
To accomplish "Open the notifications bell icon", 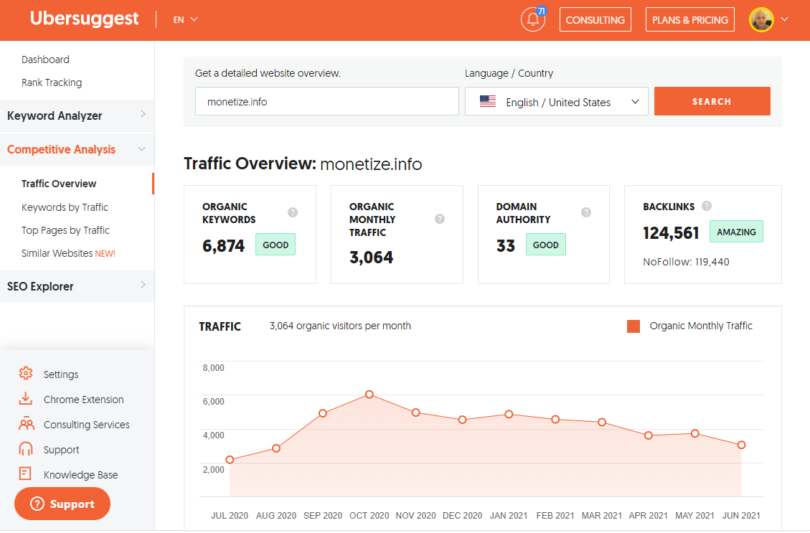I will tap(533, 20).
